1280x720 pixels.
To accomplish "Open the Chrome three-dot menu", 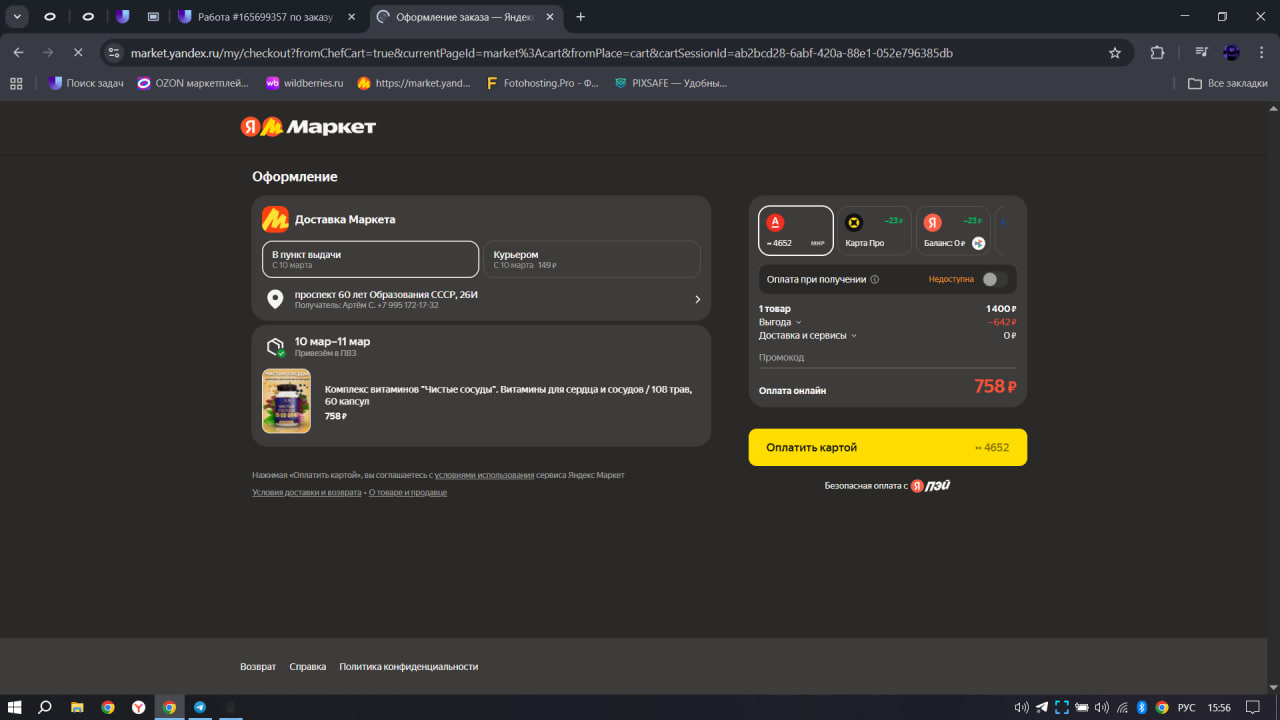I will (1261, 53).
